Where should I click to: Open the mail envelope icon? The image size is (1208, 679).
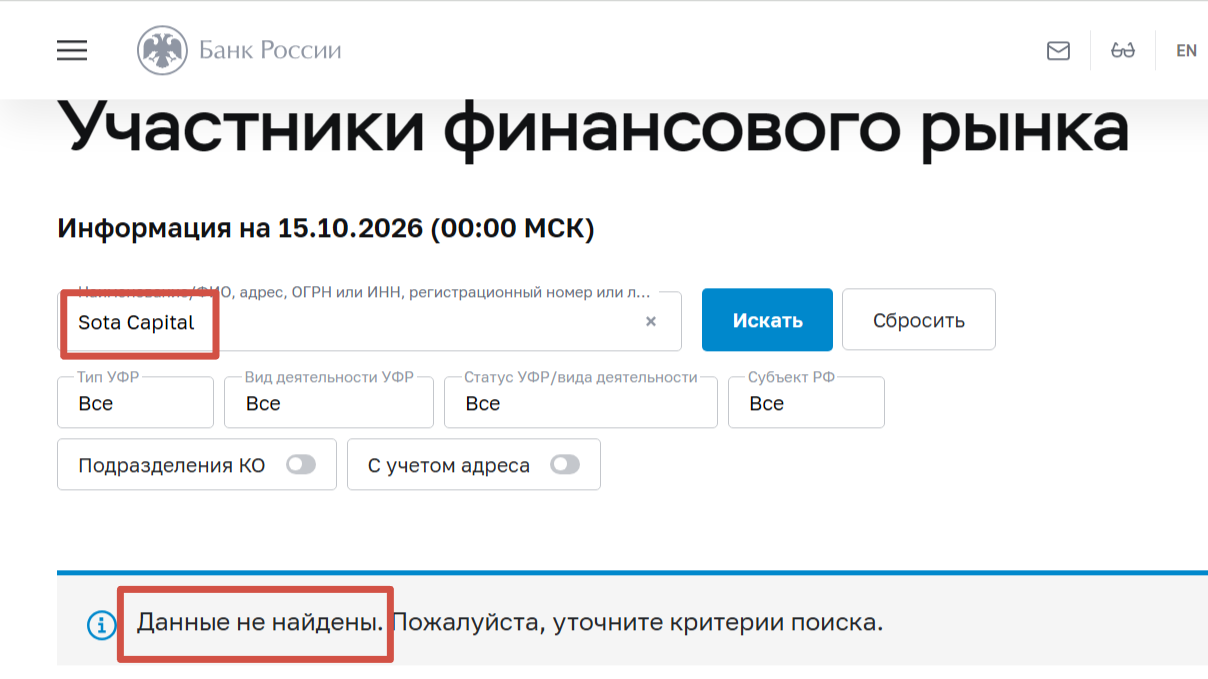click(1058, 50)
